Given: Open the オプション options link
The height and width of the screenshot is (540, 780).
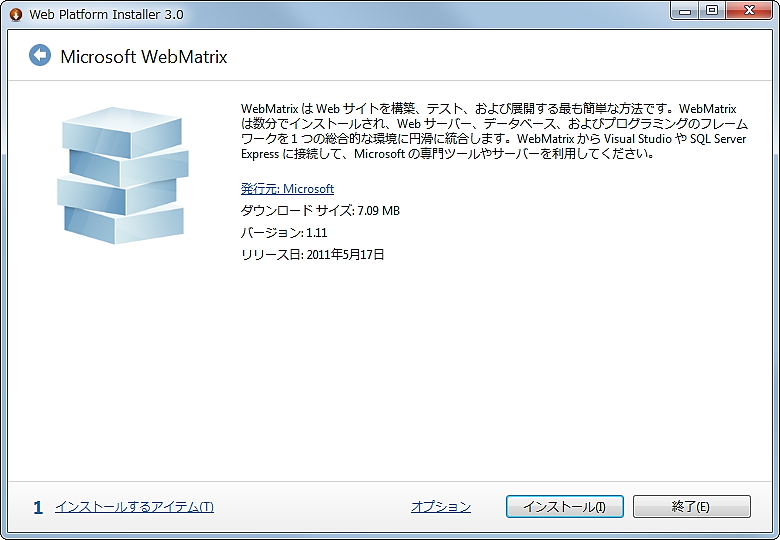Looking at the screenshot, I should [x=441, y=507].
